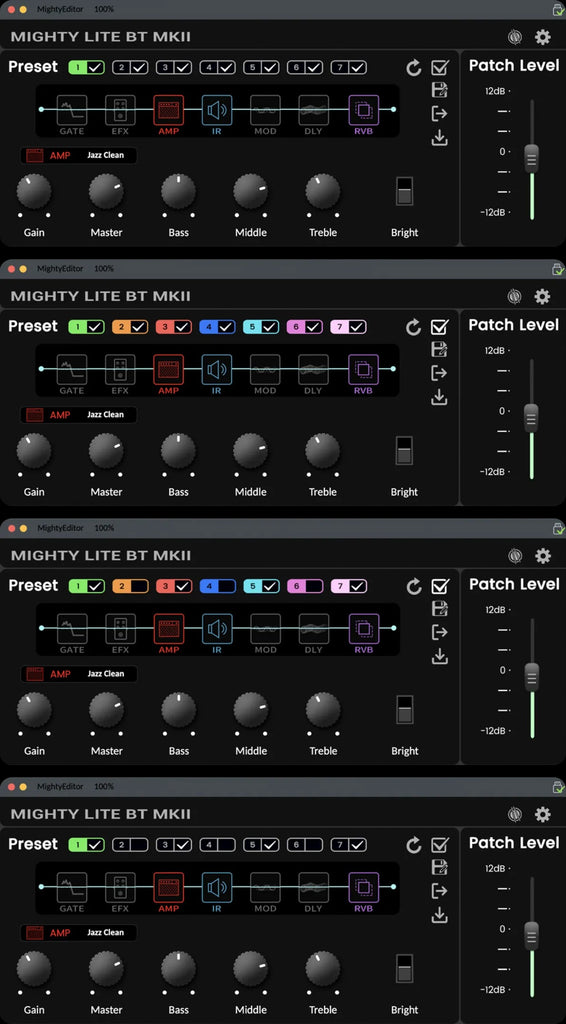Toggle the Bright switch in the topmost window
Image resolution: width=566 pixels, height=1024 pixels.
(405, 191)
